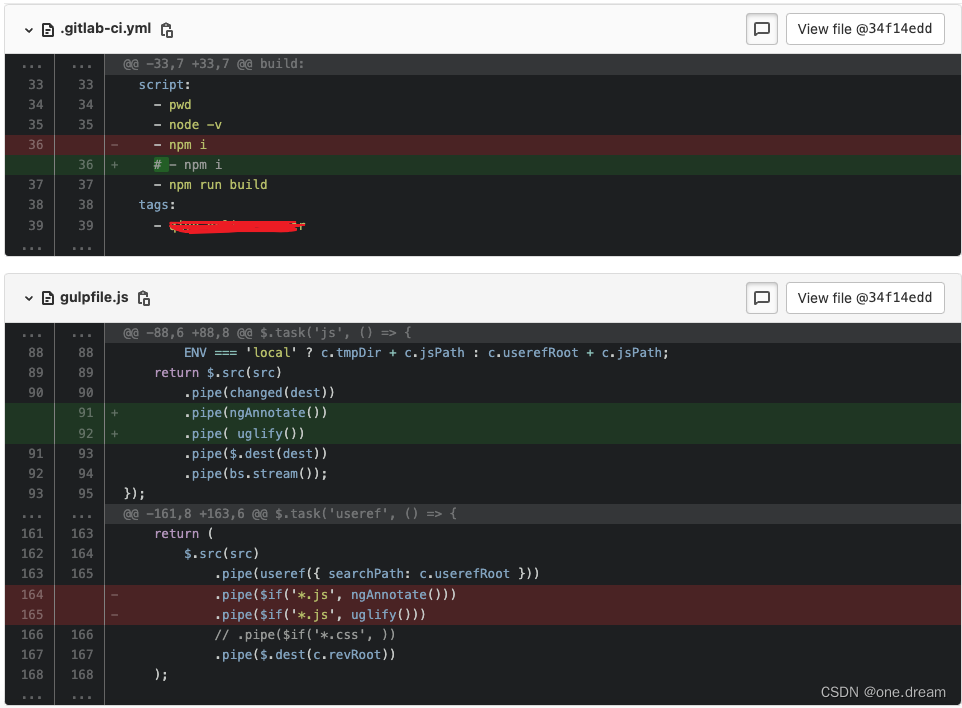The height and width of the screenshot is (708, 962).
Task: Open View file @34f14edd for gulpfile.js
Action: click(x=864, y=297)
